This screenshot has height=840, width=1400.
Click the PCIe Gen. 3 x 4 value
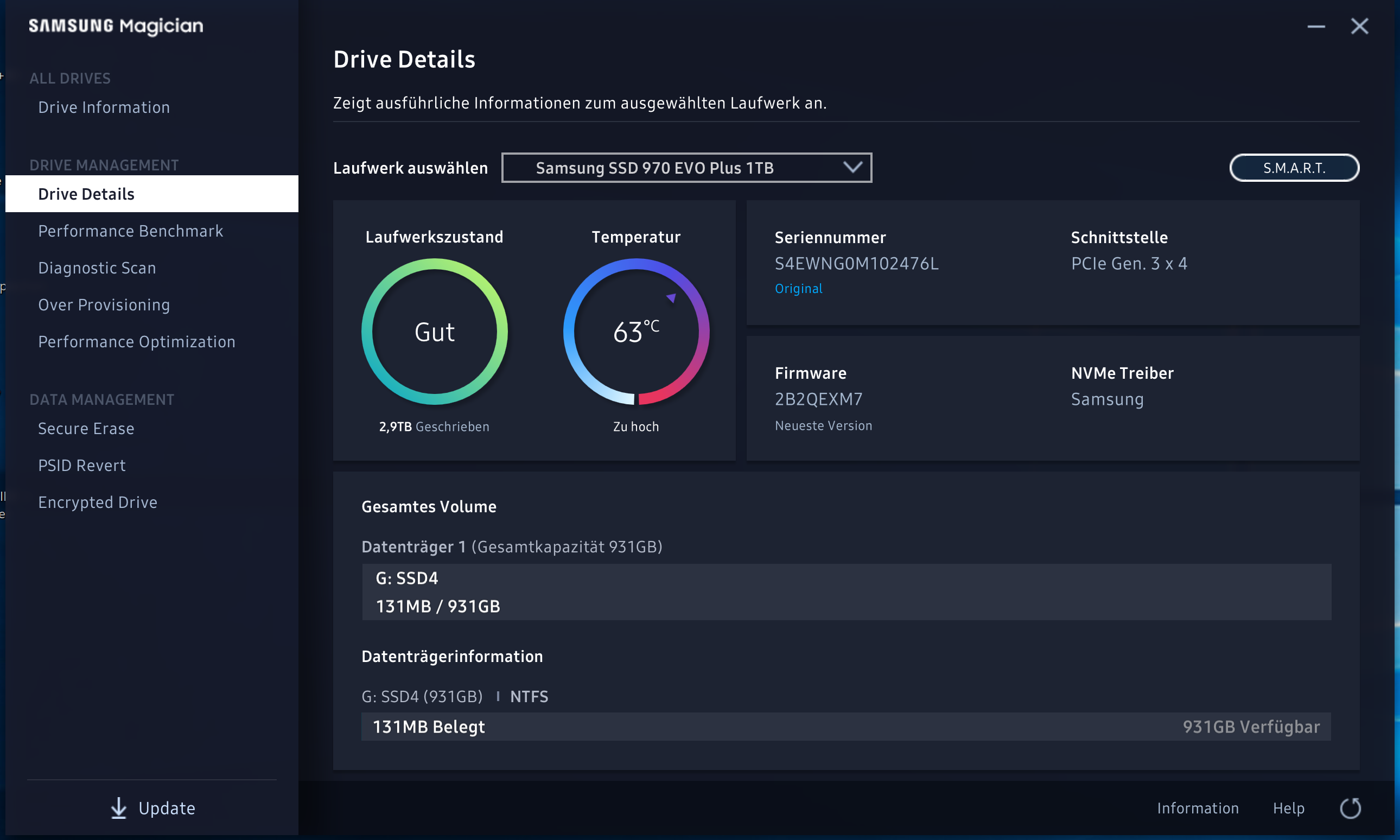pos(1130,263)
